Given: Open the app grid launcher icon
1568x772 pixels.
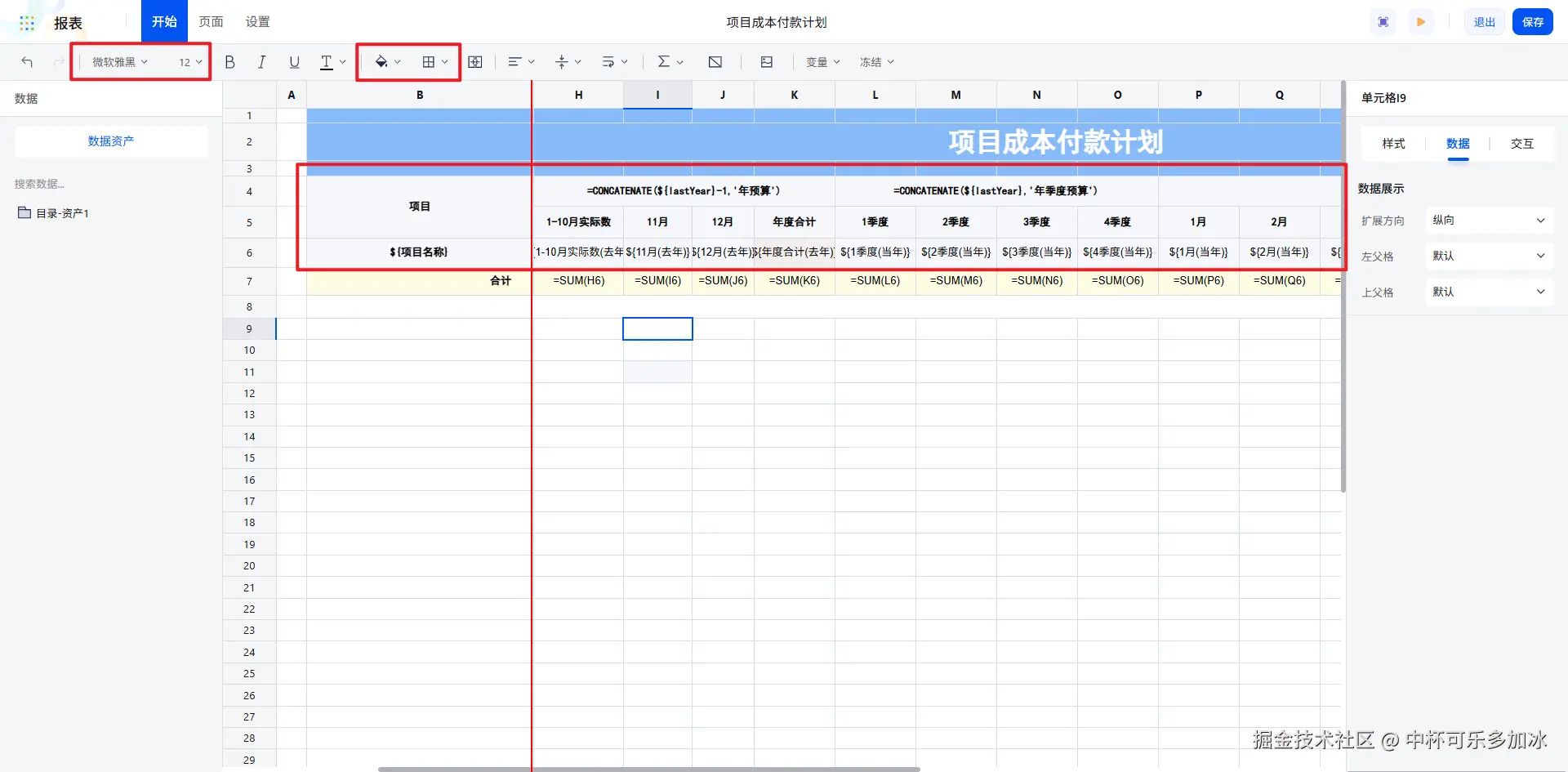Looking at the screenshot, I should click(x=27, y=23).
